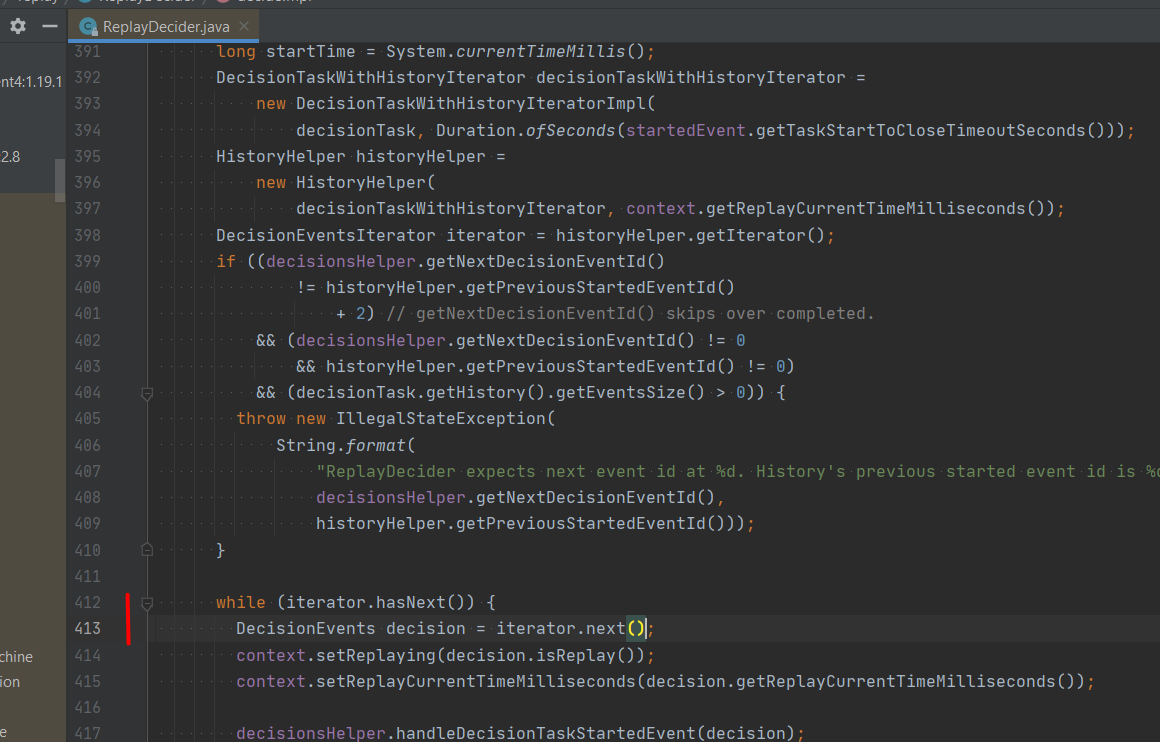Click the 'setReplaying' method call
This screenshot has height=742, width=1160.
click(x=376, y=655)
